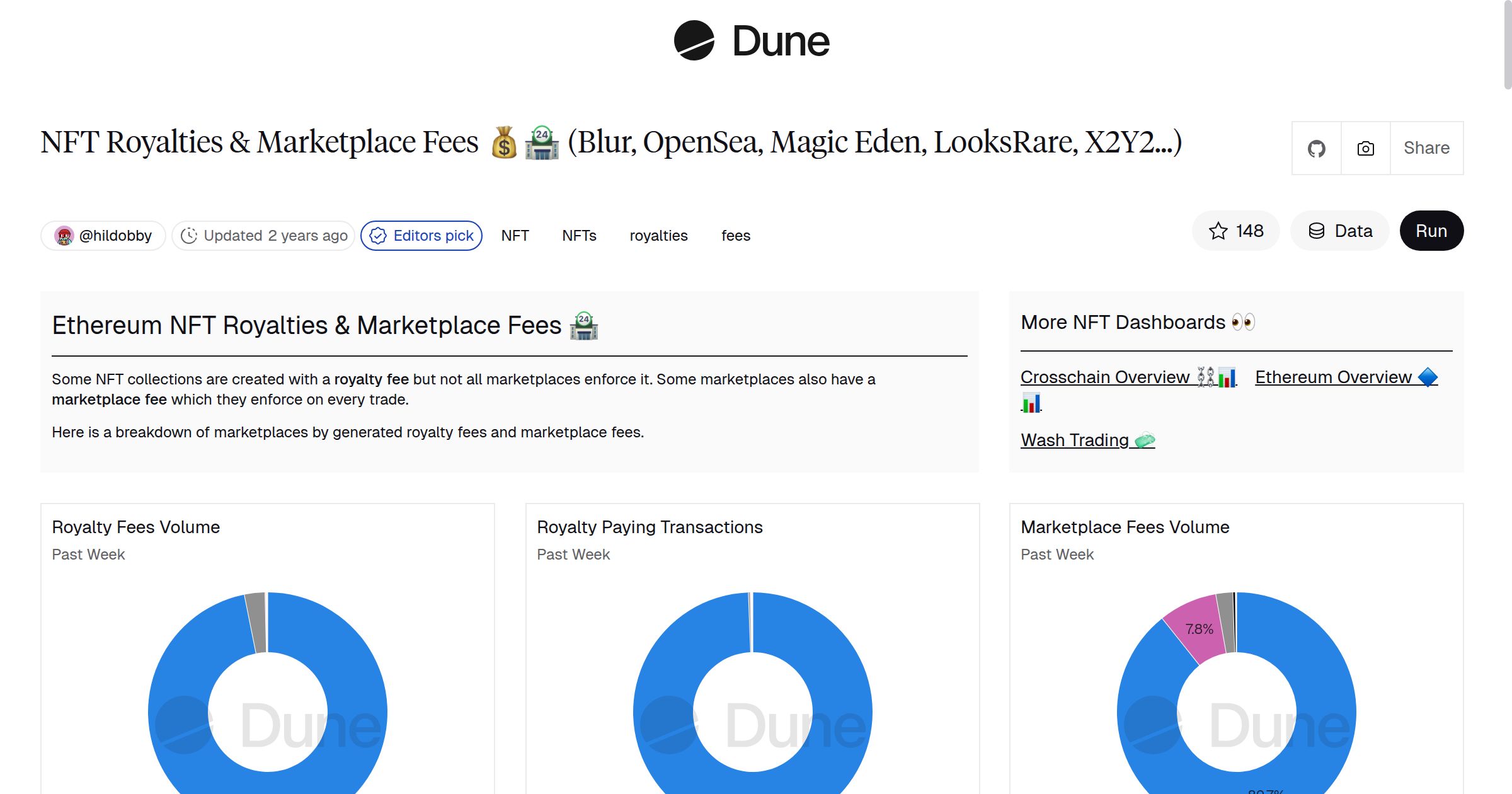Click the GitHub icon near Share
The image size is (1512, 794).
1317,147
